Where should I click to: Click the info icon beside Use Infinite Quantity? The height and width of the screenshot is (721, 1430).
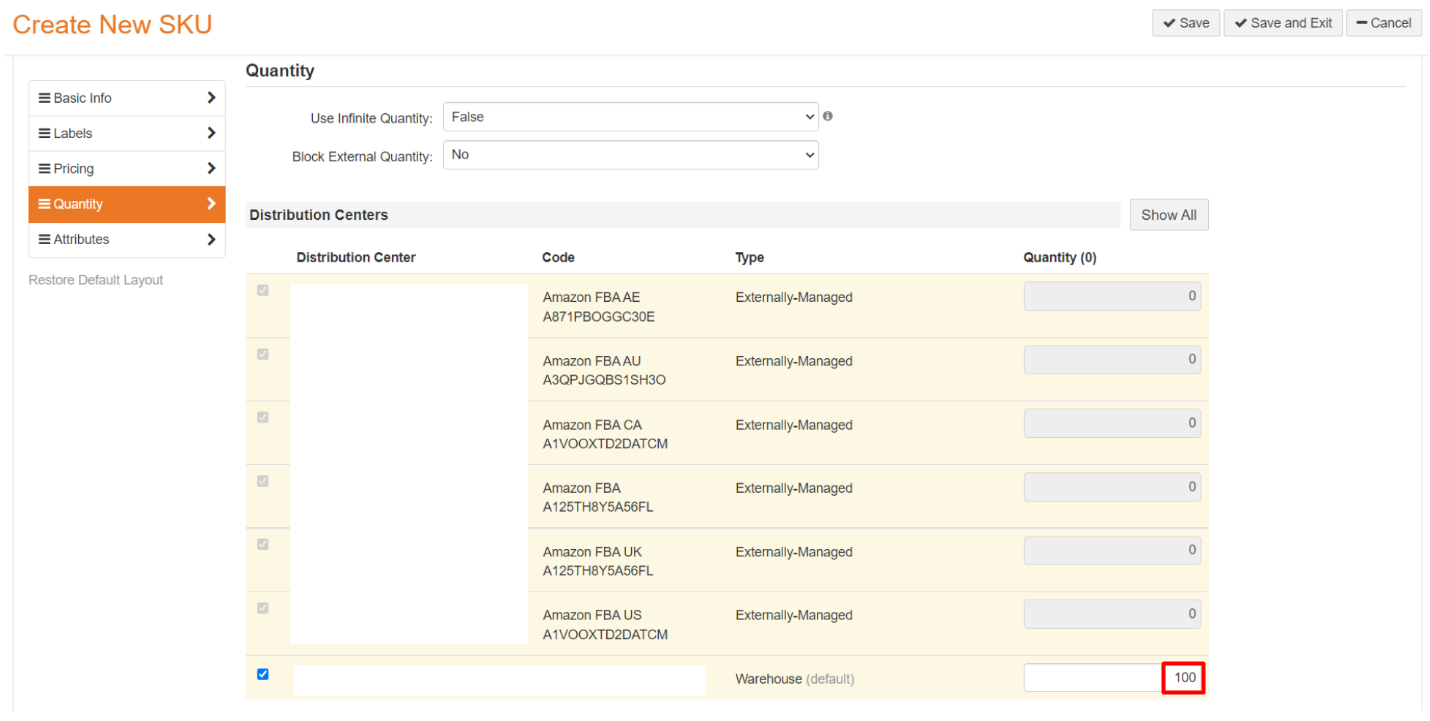coord(827,116)
